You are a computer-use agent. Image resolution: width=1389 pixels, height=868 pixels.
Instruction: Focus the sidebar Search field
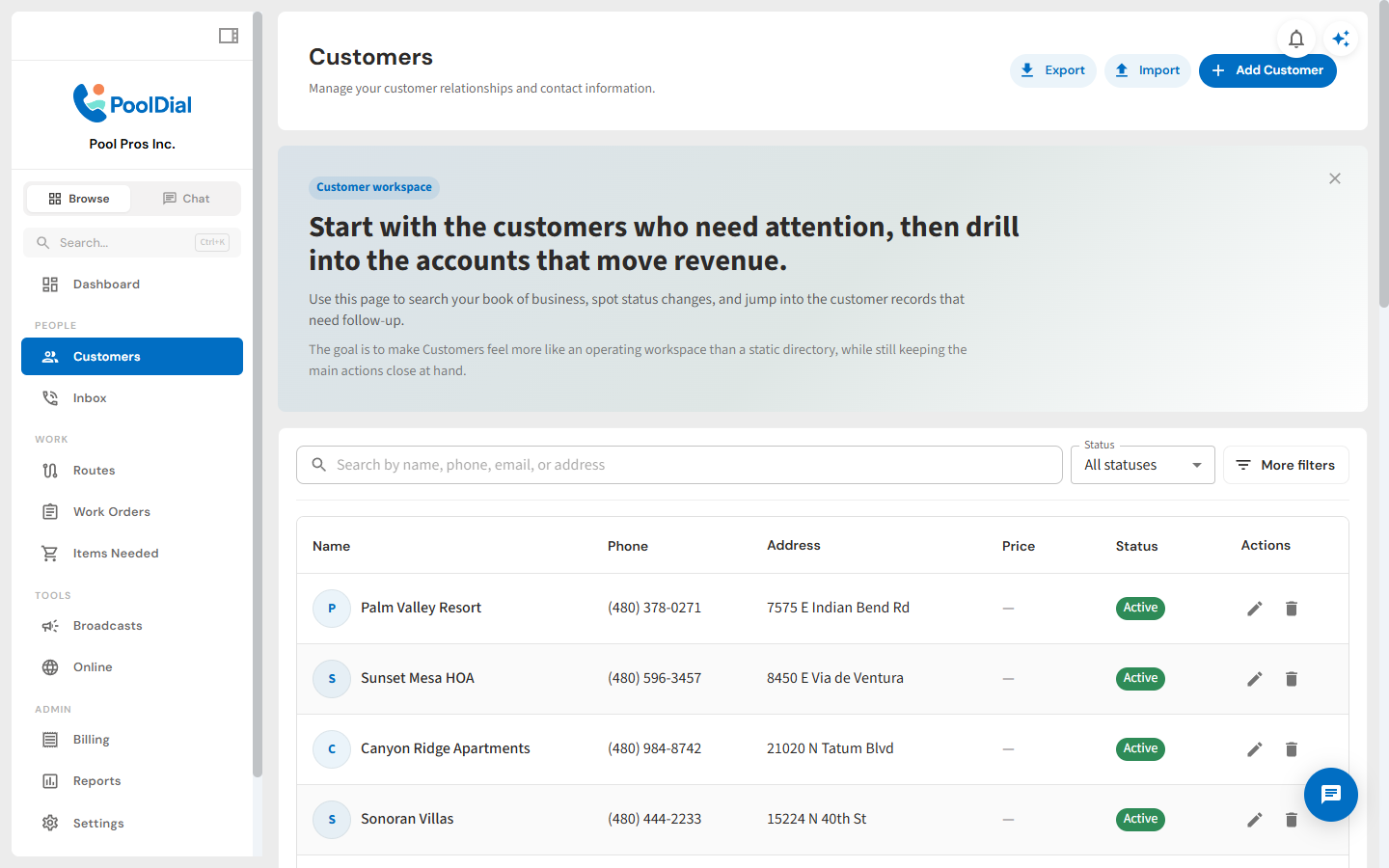tap(132, 243)
